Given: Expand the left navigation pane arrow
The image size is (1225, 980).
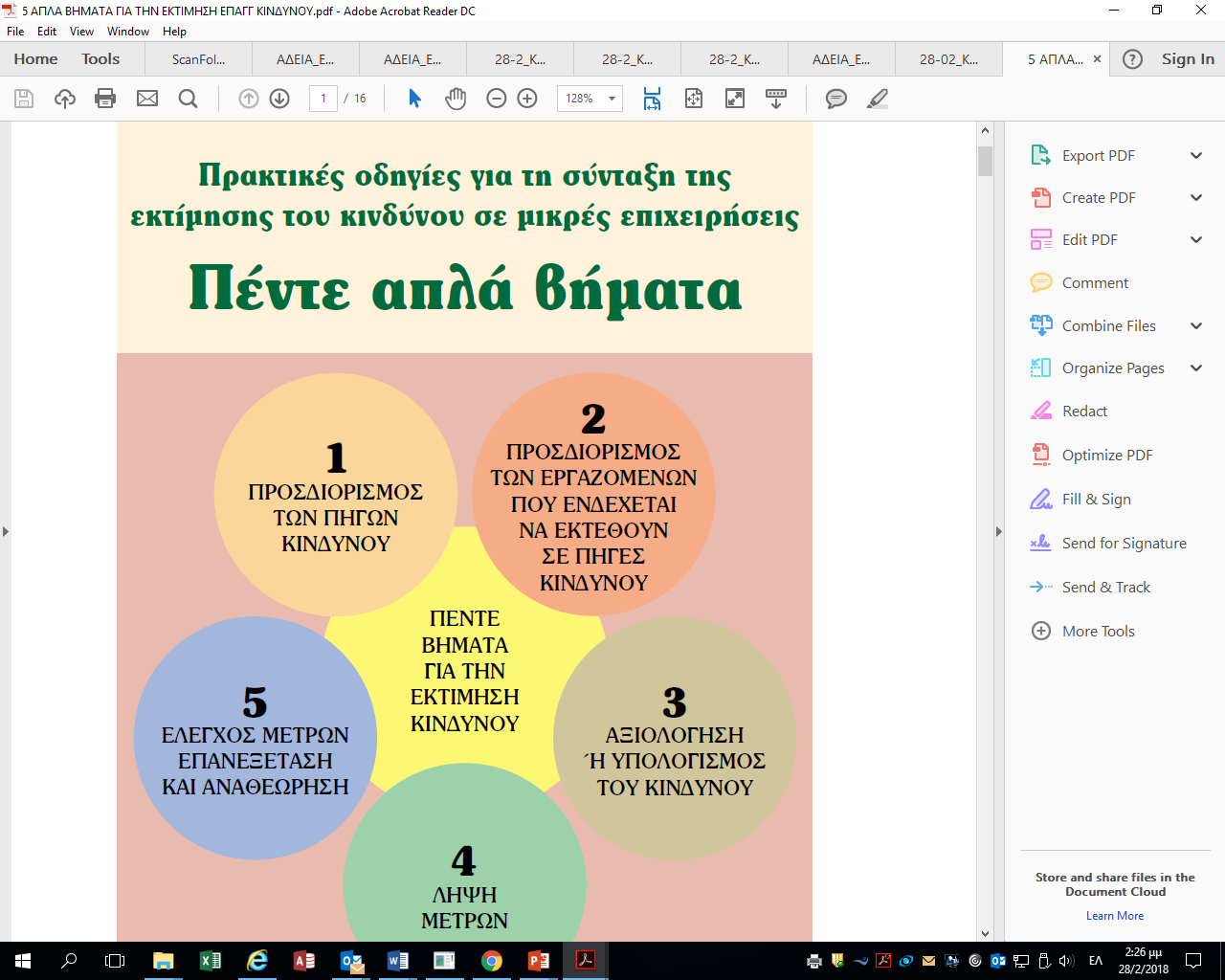Looking at the screenshot, I should tap(5, 531).
